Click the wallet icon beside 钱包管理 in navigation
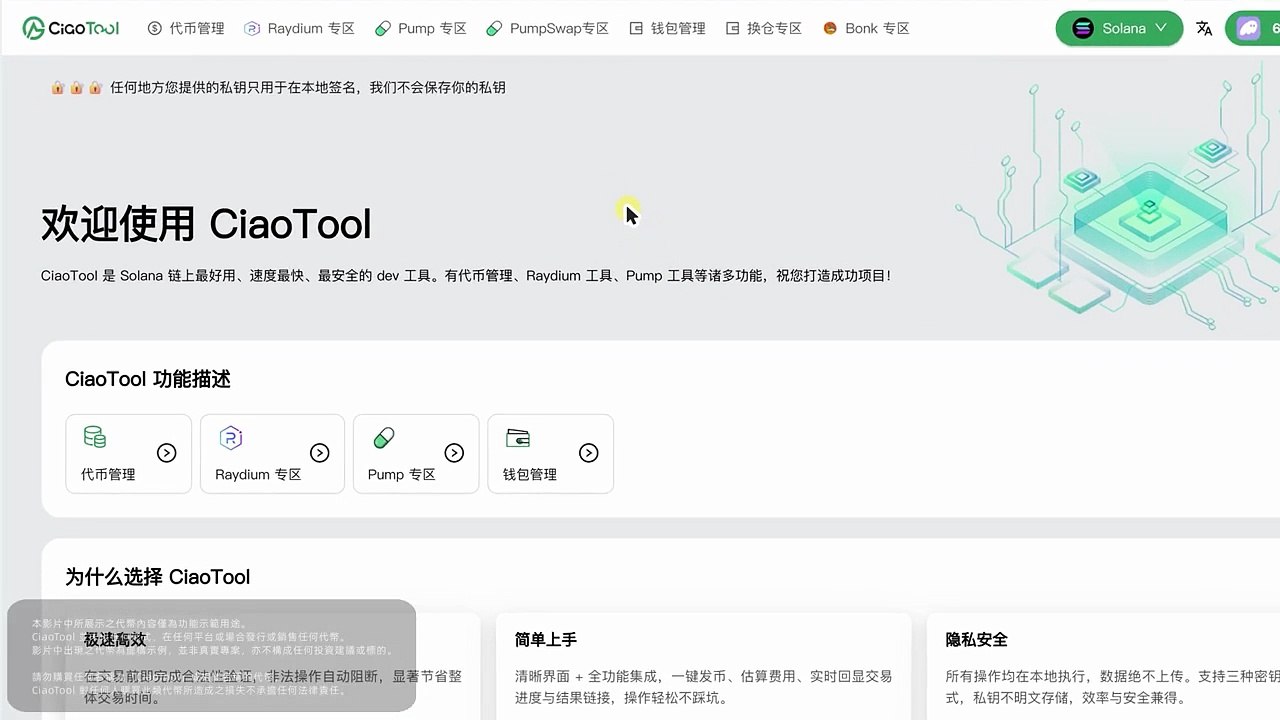The image size is (1280, 720). [x=636, y=29]
